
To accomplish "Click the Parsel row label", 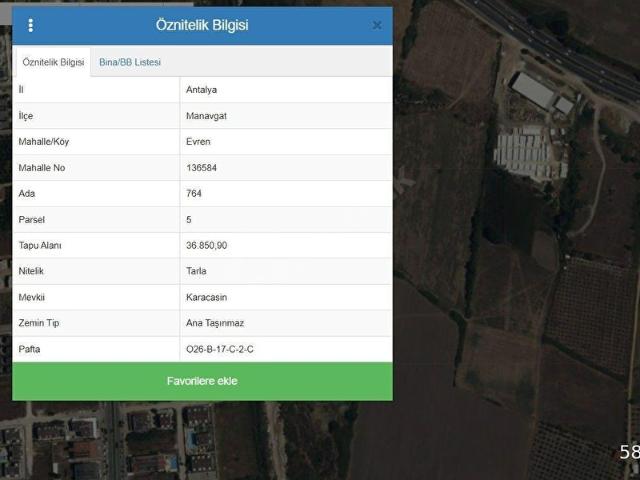I will (x=31, y=220).
